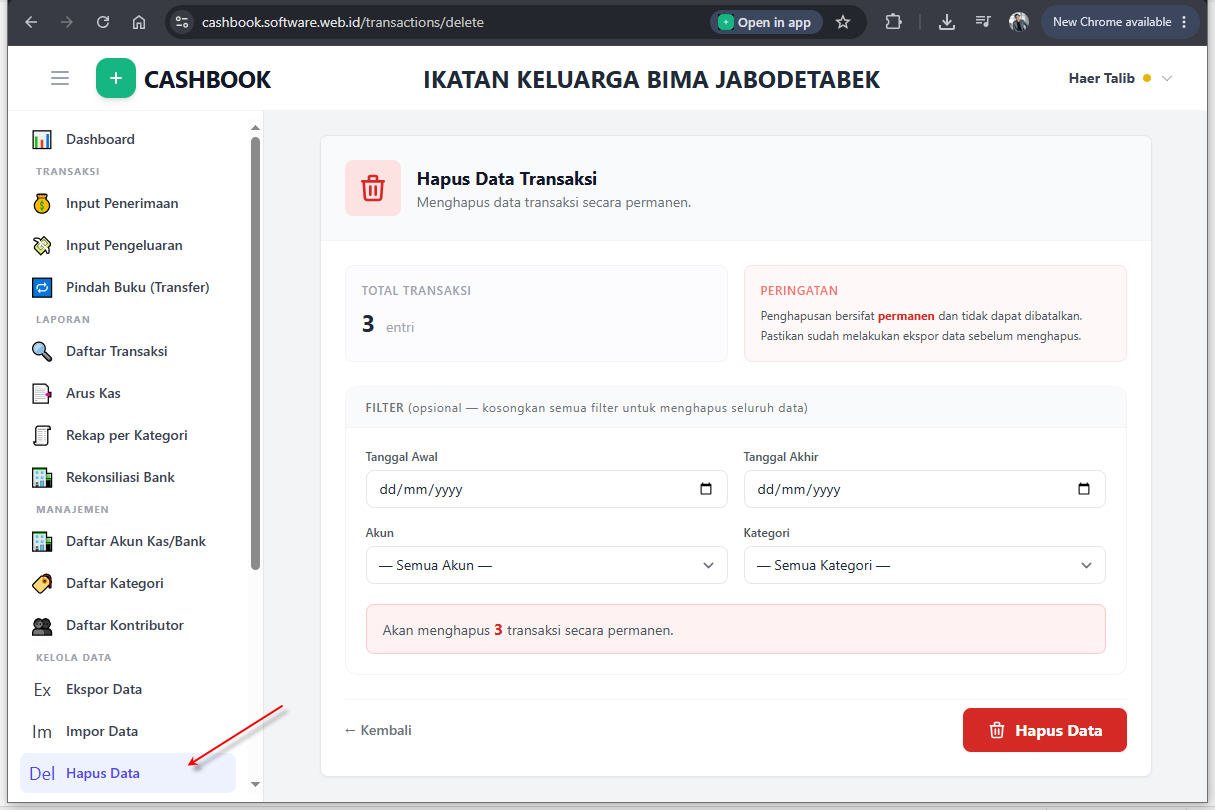Open the Kategori dropdown Semua Kategori
The image size is (1215, 810).
[924, 565]
